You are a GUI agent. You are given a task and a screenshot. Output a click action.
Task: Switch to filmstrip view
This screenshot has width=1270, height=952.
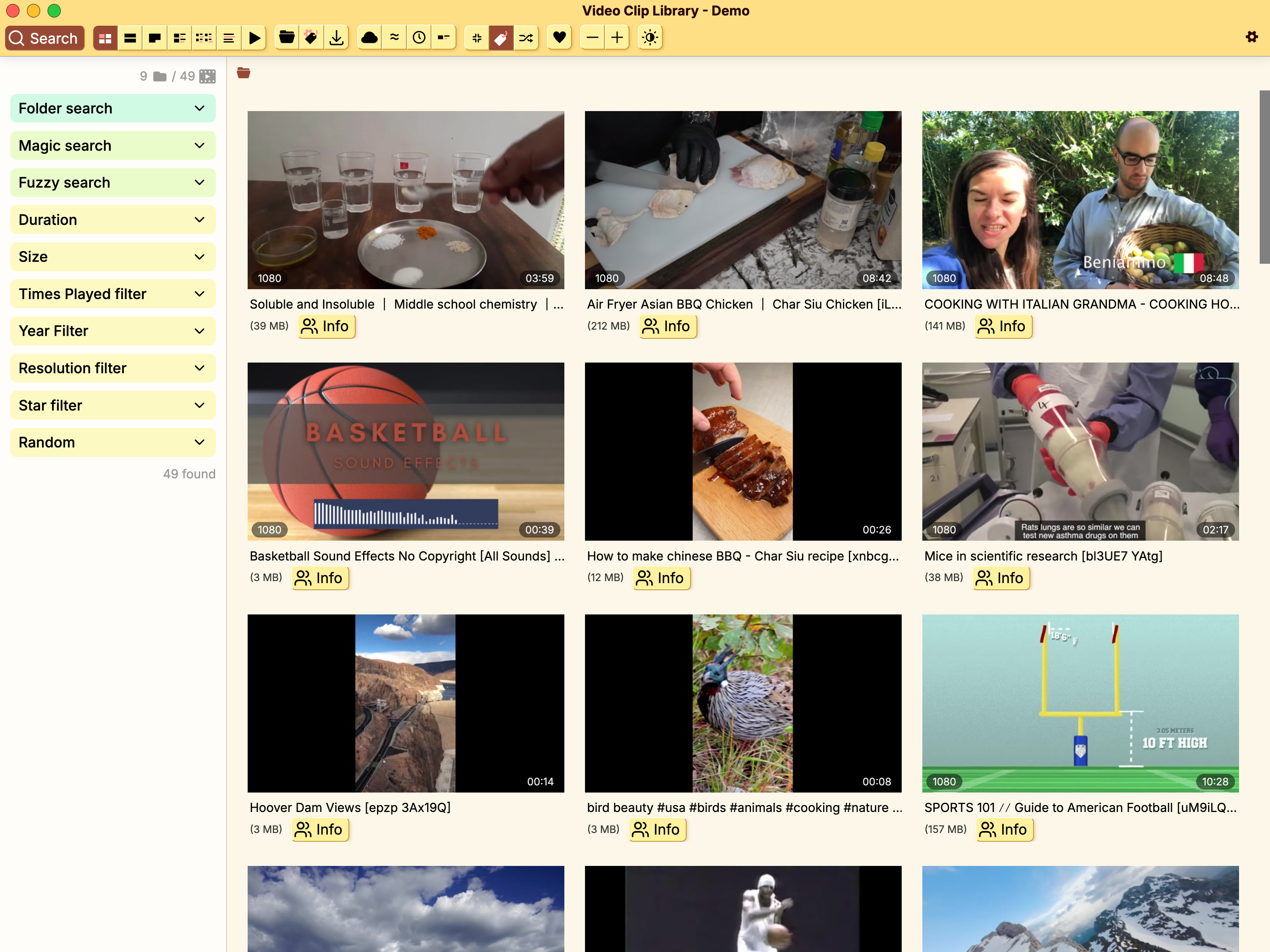(130, 38)
